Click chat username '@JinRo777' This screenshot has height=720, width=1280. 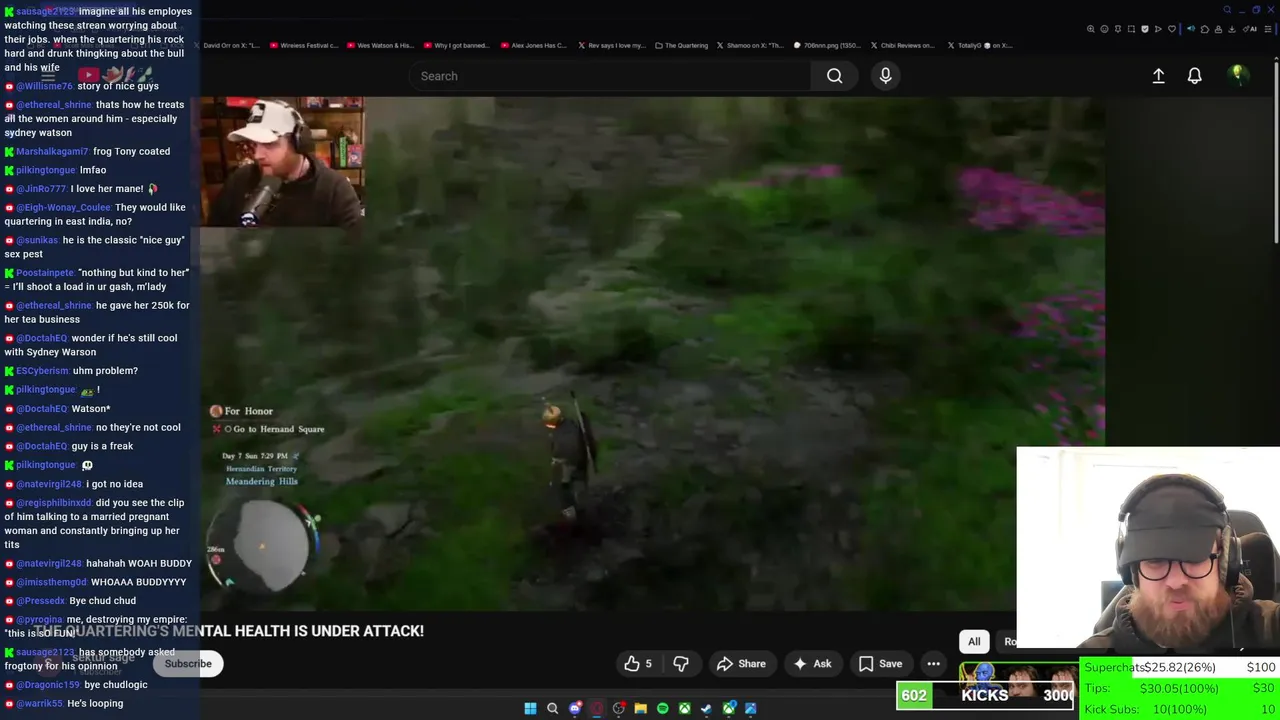click(41, 189)
